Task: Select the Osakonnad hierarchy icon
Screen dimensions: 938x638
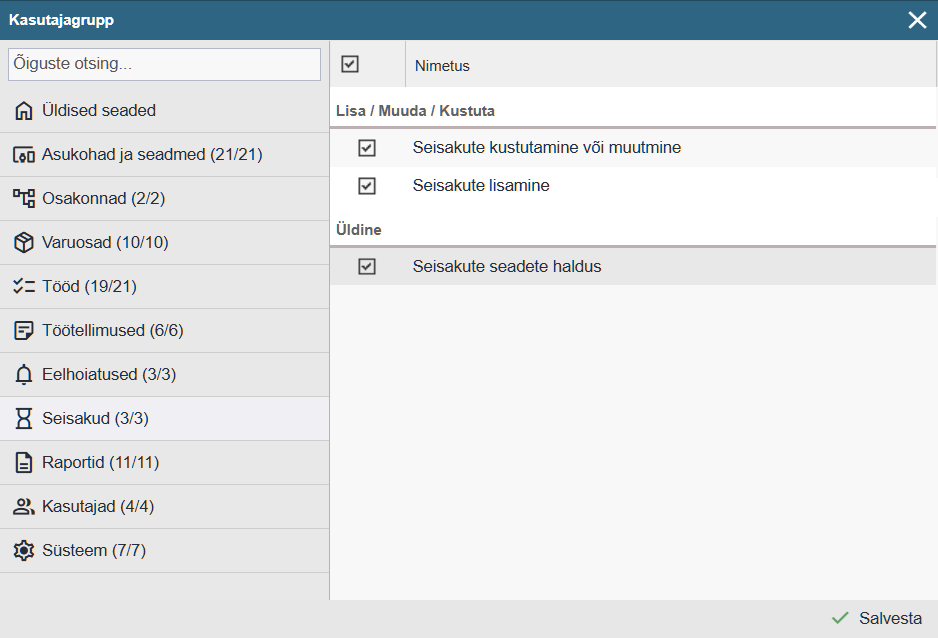Action: pyautogui.click(x=24, y=199)
